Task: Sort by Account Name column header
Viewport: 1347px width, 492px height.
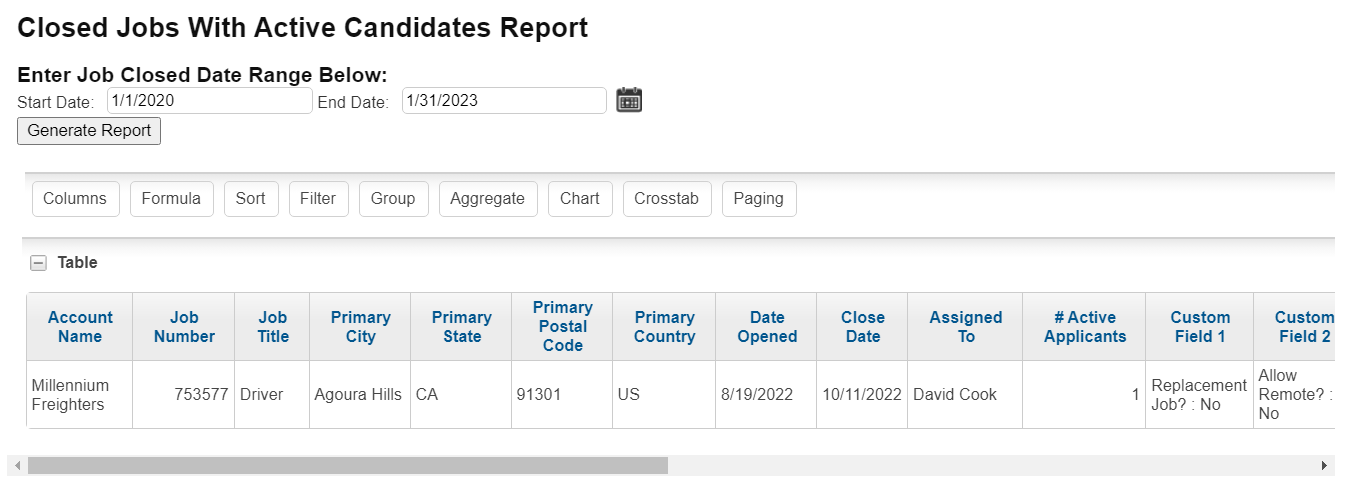Action: tap(80, 327)
